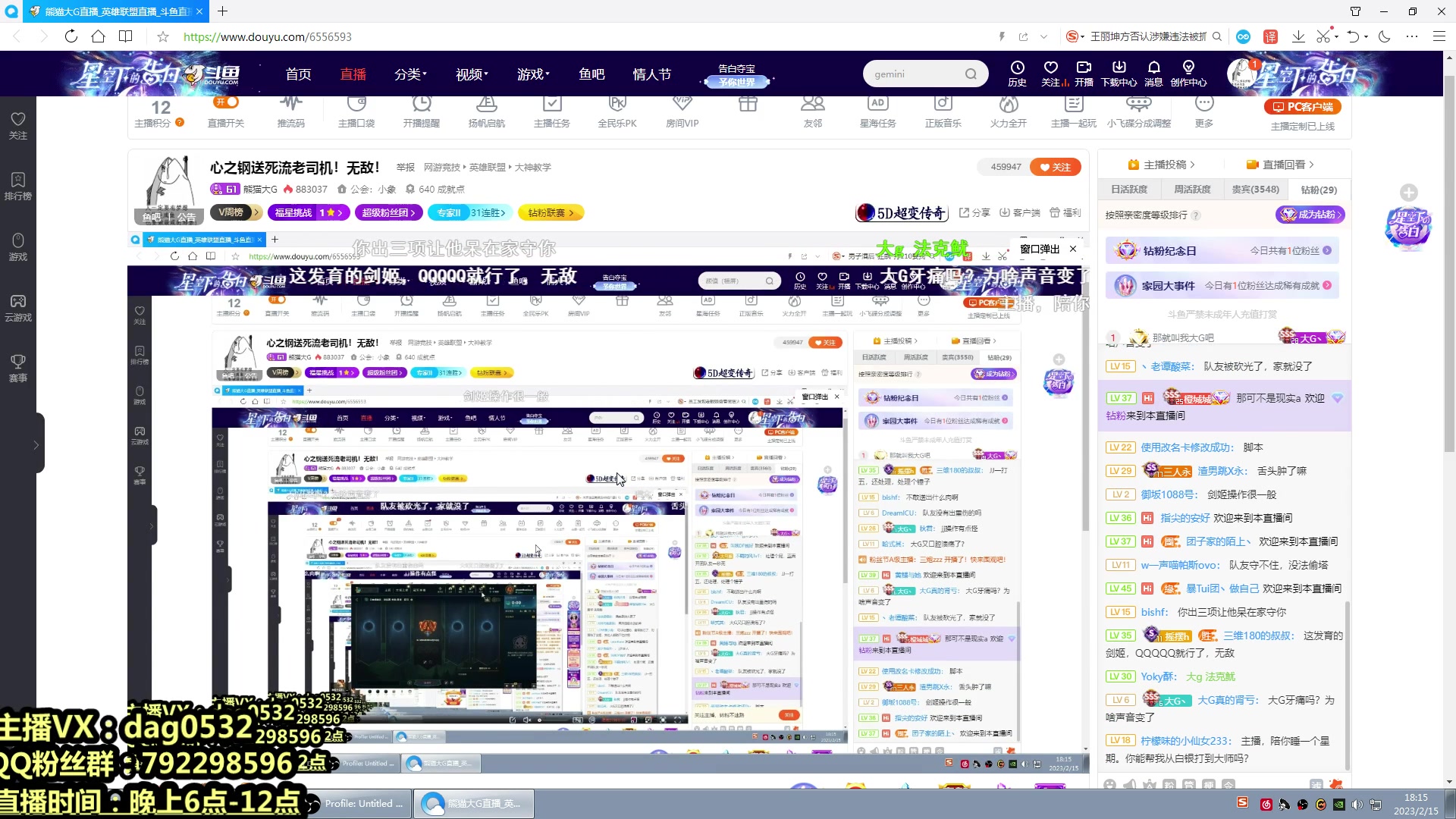The width and height of the screenshot is (1456, 819).
Task: Click 举报 report link
Action: 406,168
